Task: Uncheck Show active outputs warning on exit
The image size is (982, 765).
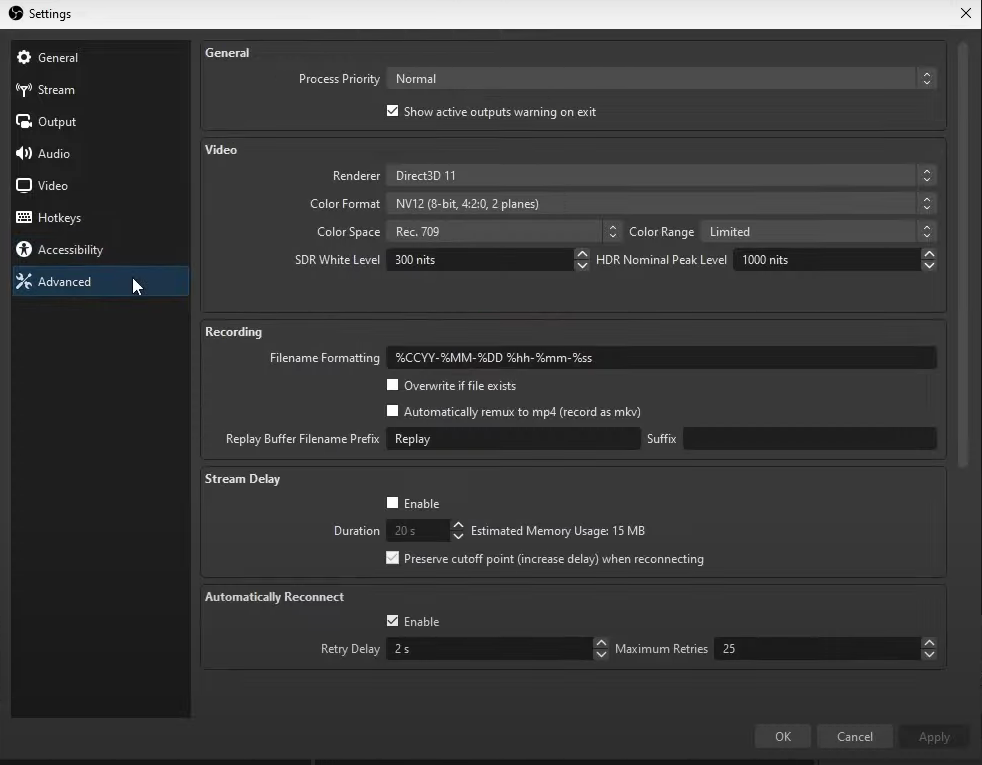Action: pyautogui.click(x=393, y=111)
